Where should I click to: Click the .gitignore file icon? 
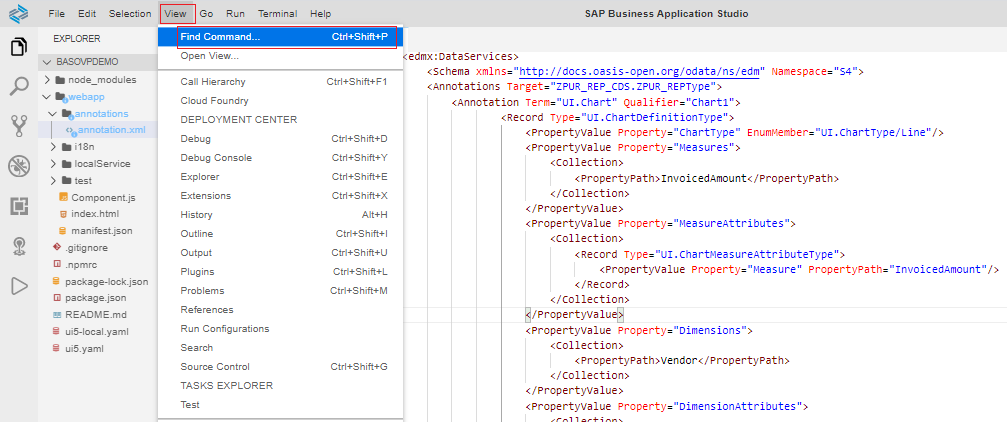(x=57, y=247)
